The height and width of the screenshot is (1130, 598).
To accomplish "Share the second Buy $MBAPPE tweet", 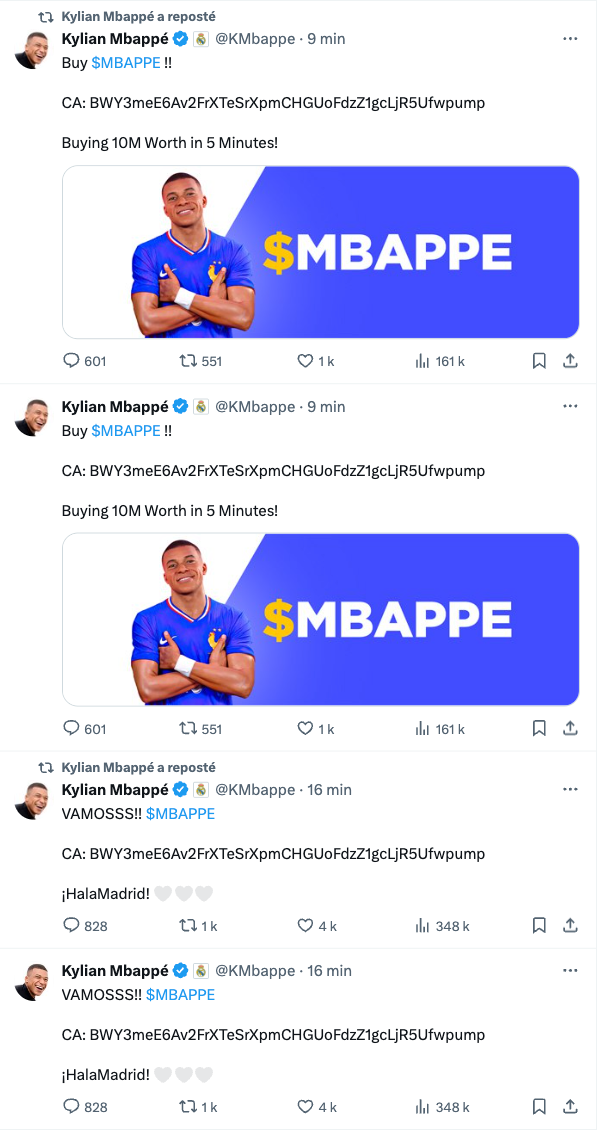I will (x=570, y=729).
